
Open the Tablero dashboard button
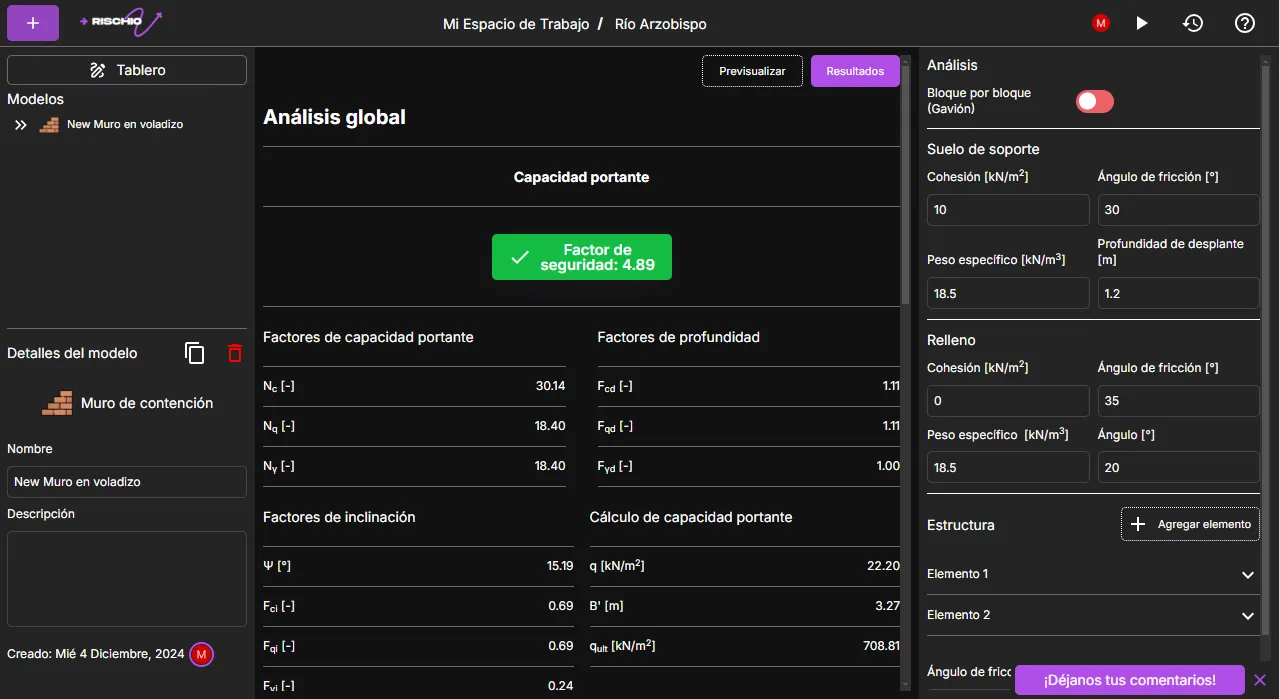pos(127,70)
